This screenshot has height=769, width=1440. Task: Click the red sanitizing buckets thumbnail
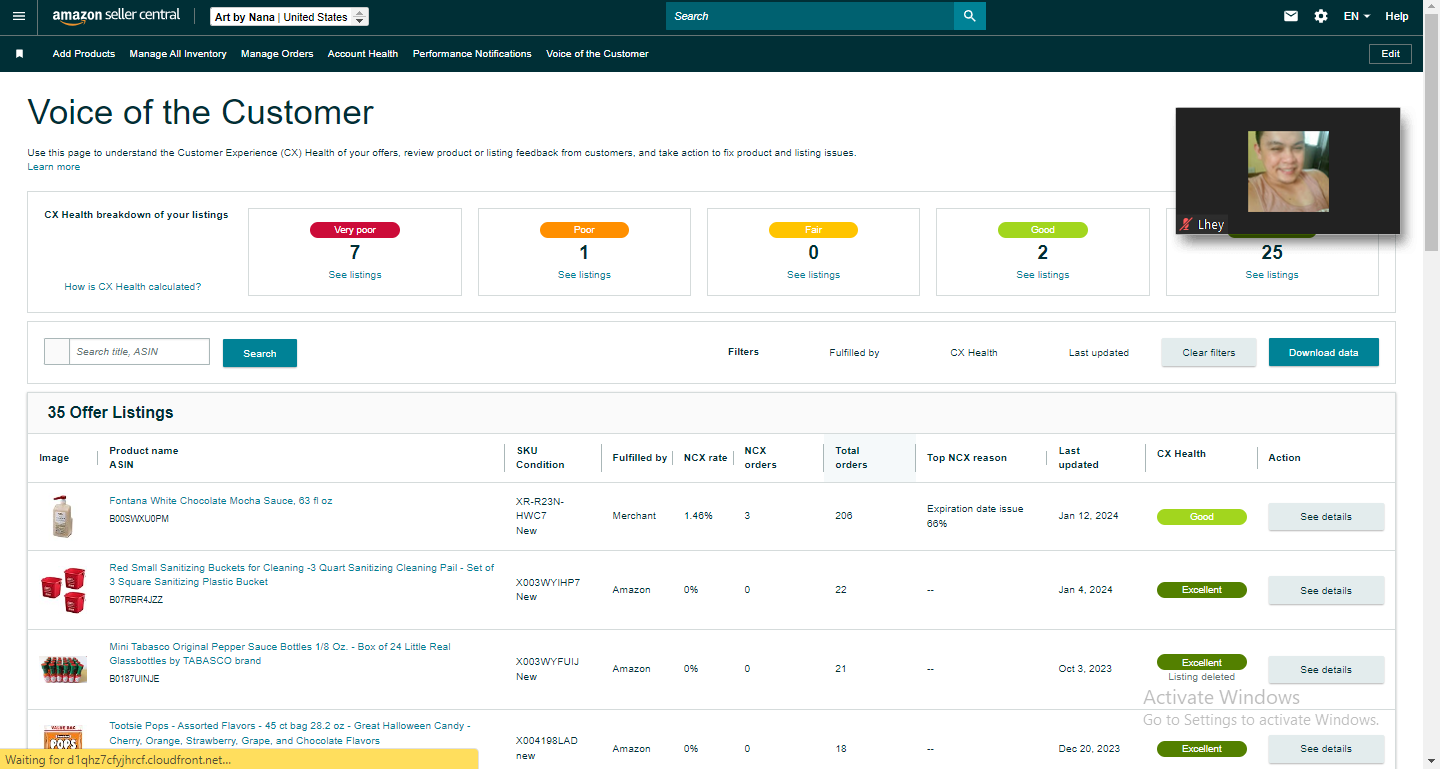tap(62, 590)
